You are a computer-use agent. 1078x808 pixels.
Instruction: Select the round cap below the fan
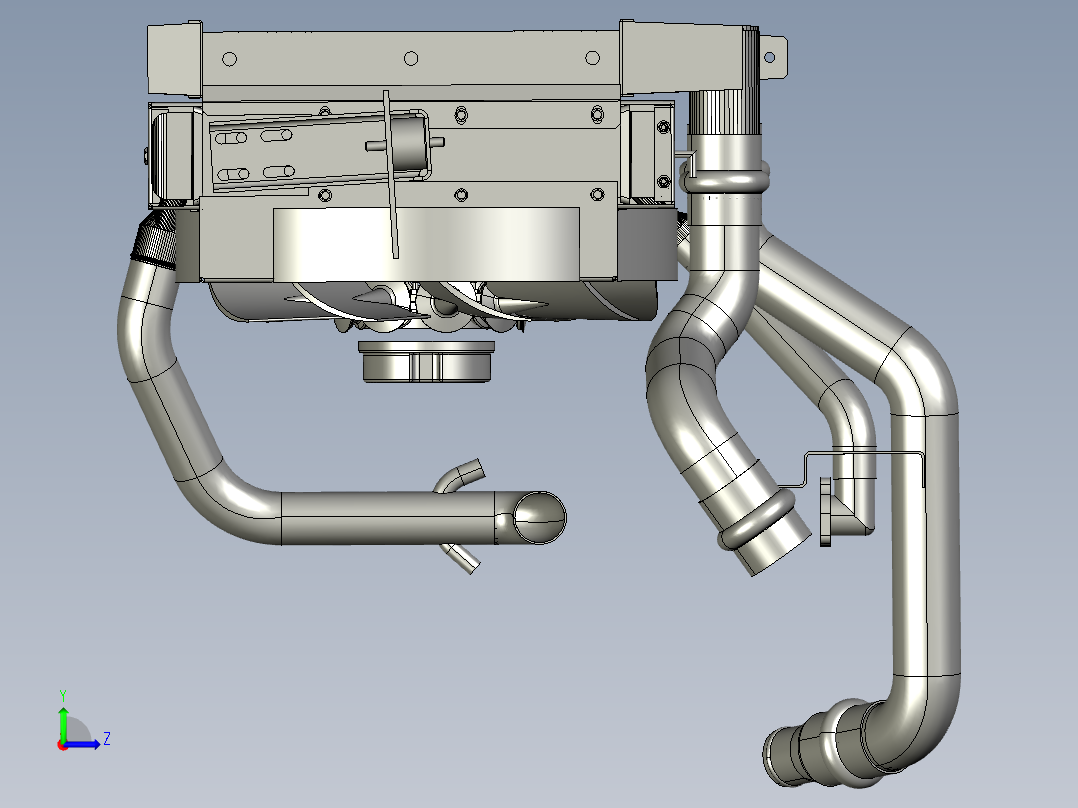(x=426, y=361)
